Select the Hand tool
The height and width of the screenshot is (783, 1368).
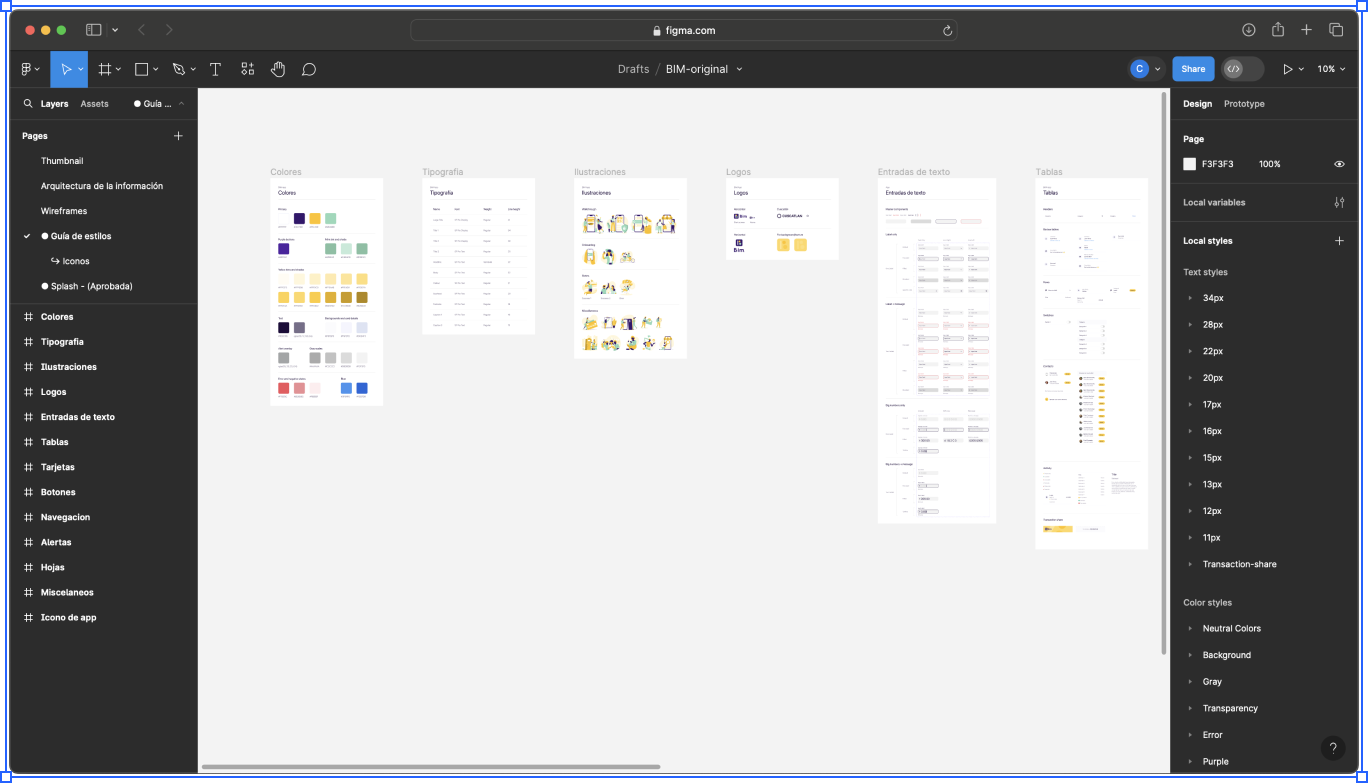tap(278, 69)
